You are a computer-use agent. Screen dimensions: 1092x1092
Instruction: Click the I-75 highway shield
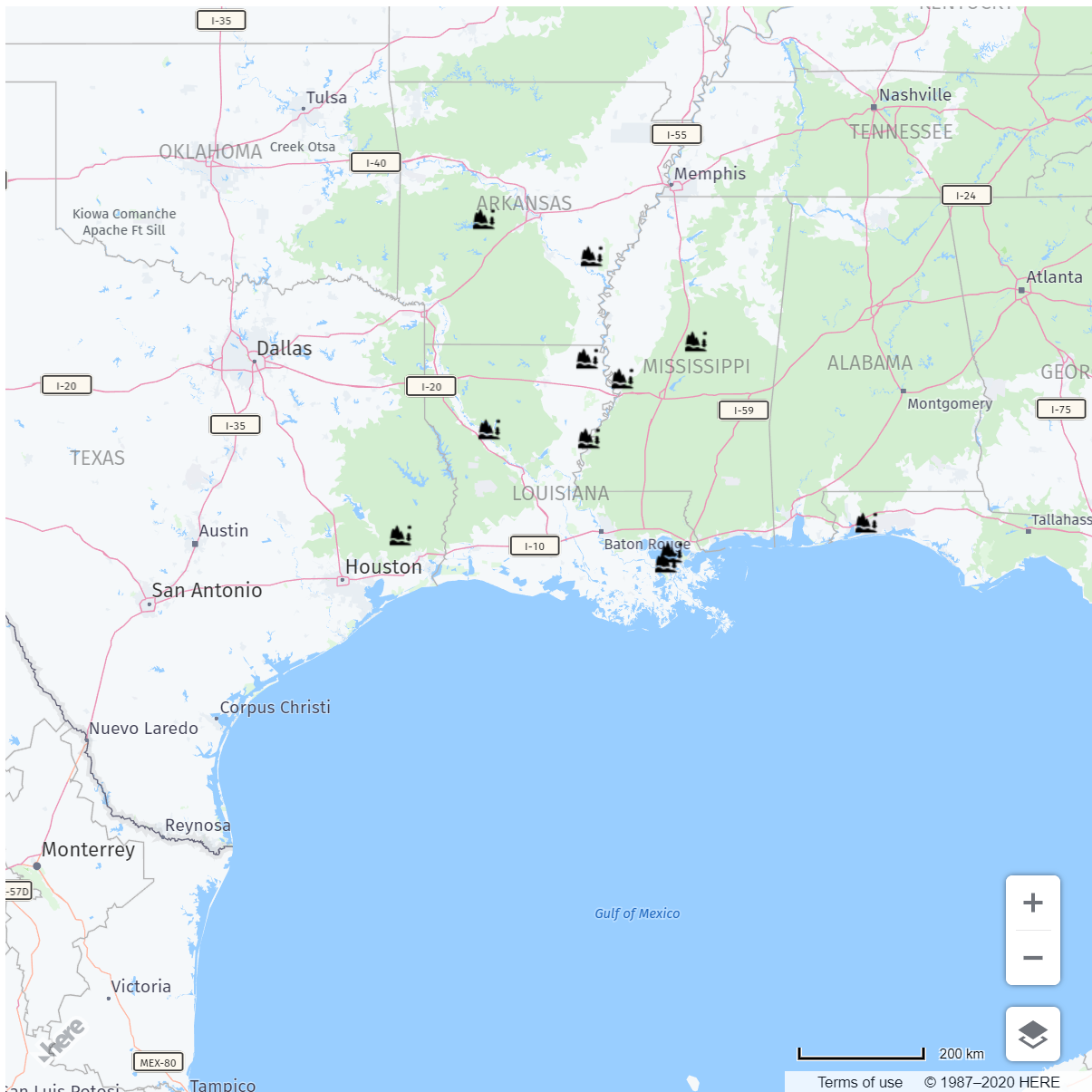point(1061,409)
